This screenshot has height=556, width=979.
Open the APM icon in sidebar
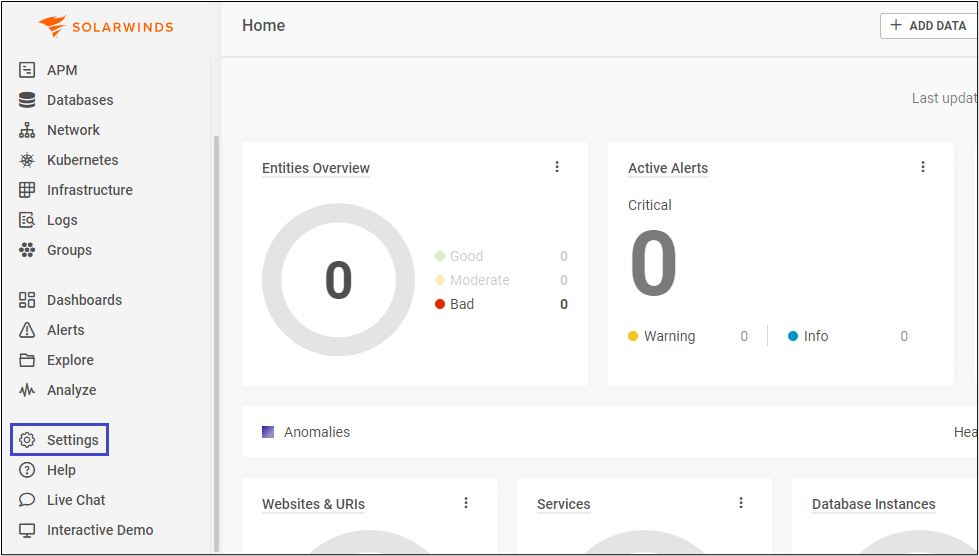click(x=27, y=70)
